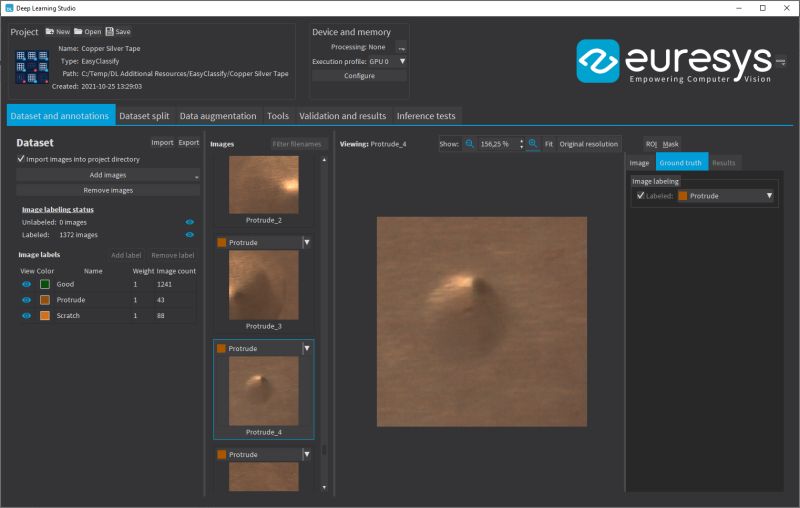This screenshot has width=800, height=508.
Task: Toggle visibility of the Good label
Action: [x=27, y=284]
